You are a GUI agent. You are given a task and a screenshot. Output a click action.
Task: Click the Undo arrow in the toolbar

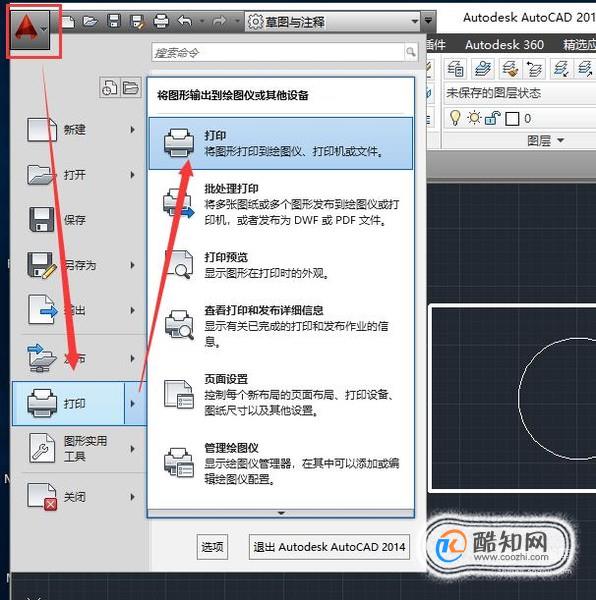[x=185, y=21]
